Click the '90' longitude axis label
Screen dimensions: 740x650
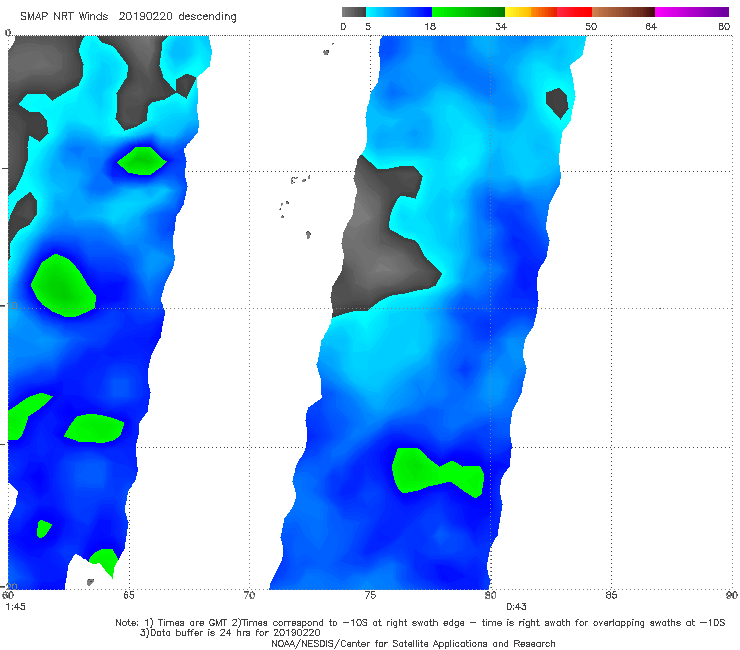tap(732, 595)
